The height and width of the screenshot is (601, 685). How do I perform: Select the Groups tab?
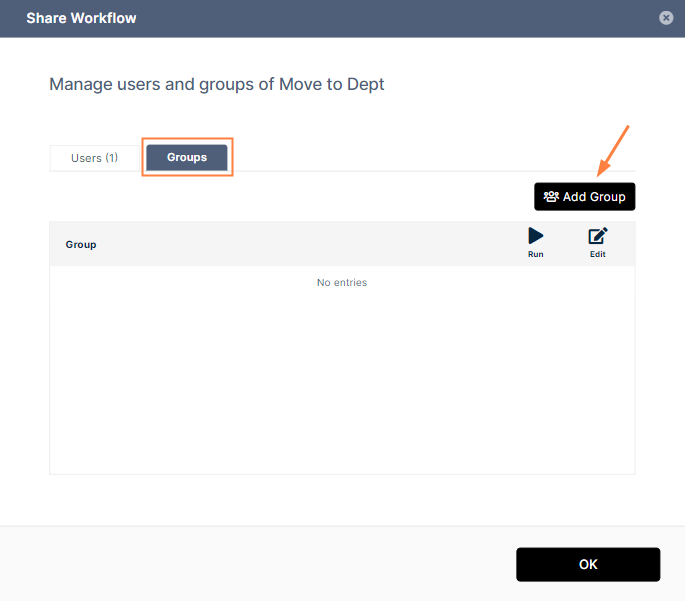187,157
